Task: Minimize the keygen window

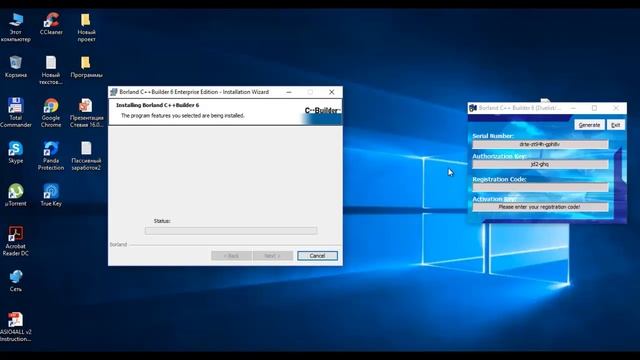Action: pyautogui.click(x=573, y=108)
